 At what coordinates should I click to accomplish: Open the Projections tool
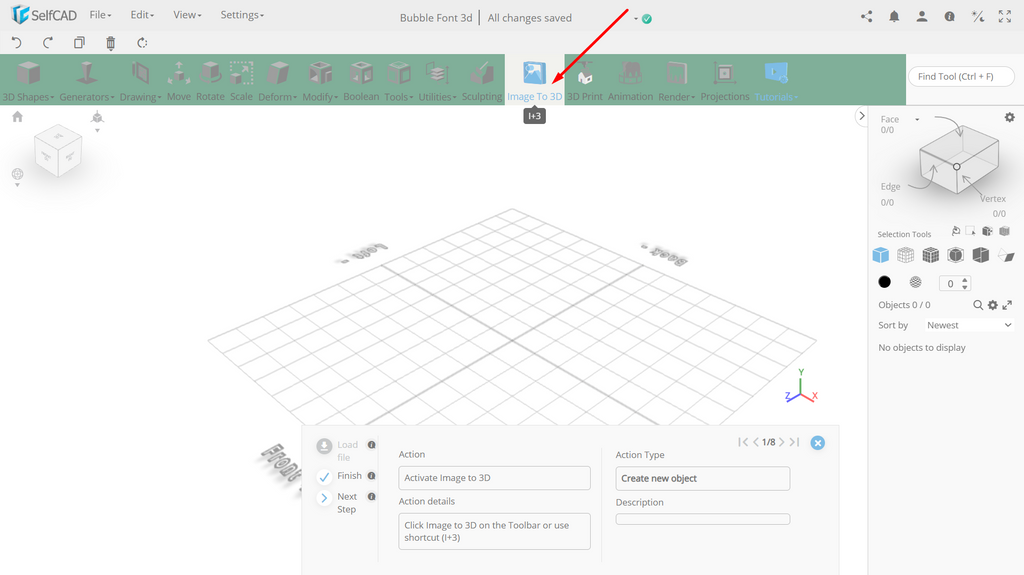[x=725, y=80]
